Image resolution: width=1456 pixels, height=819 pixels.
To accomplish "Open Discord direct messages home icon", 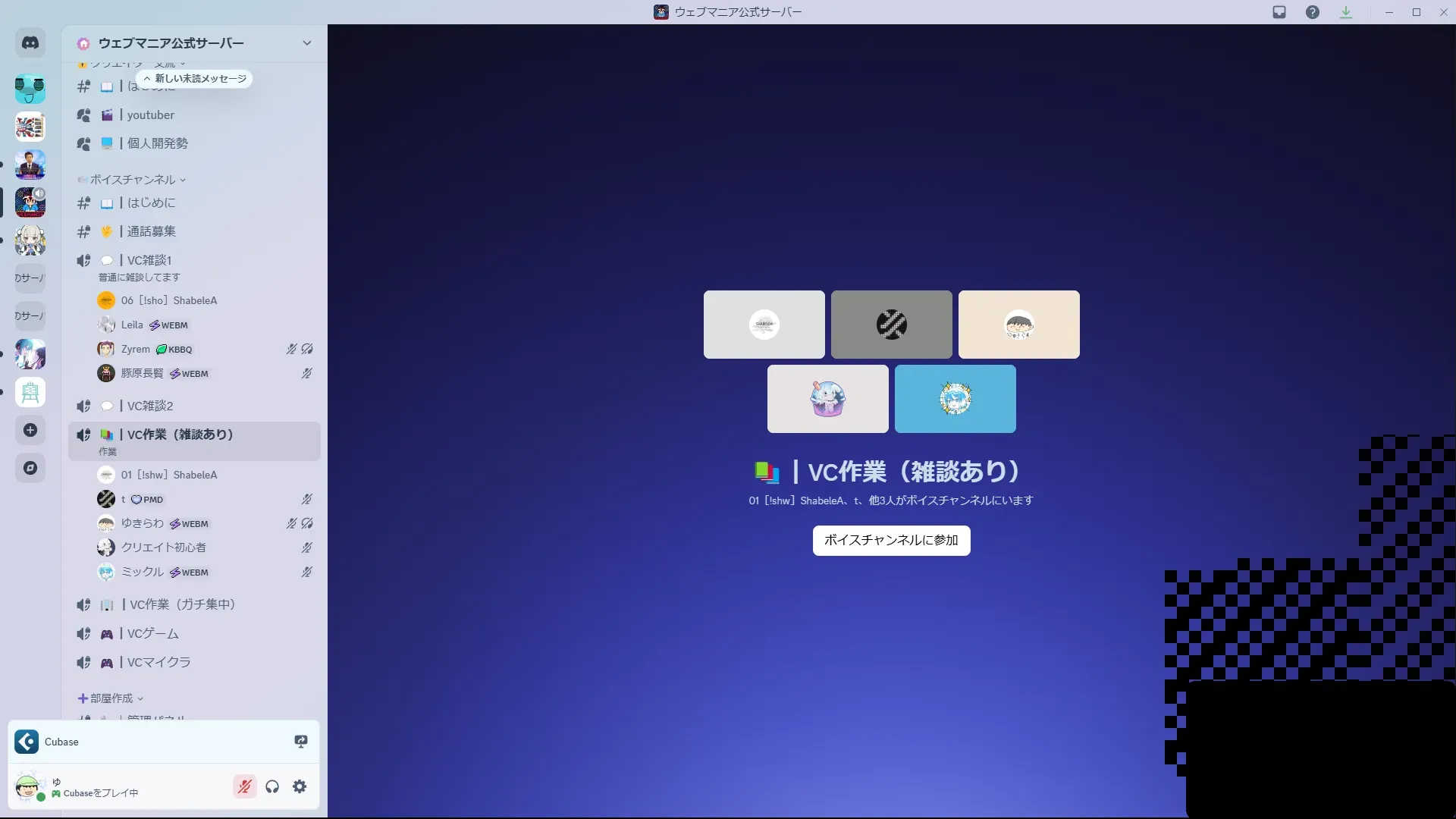I will (x=30, y=43).
